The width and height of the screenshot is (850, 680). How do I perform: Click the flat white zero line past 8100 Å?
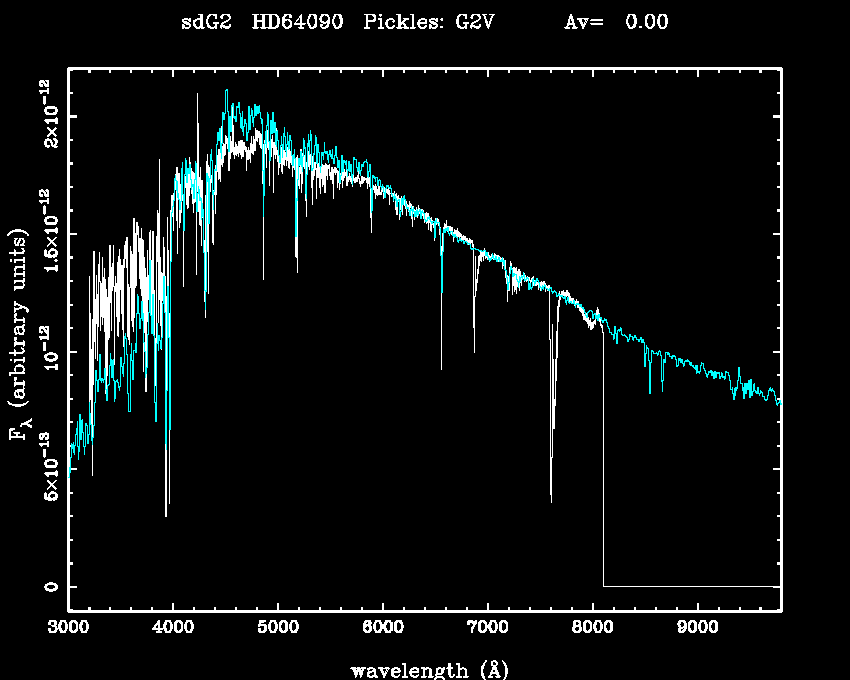click(690, 586)
